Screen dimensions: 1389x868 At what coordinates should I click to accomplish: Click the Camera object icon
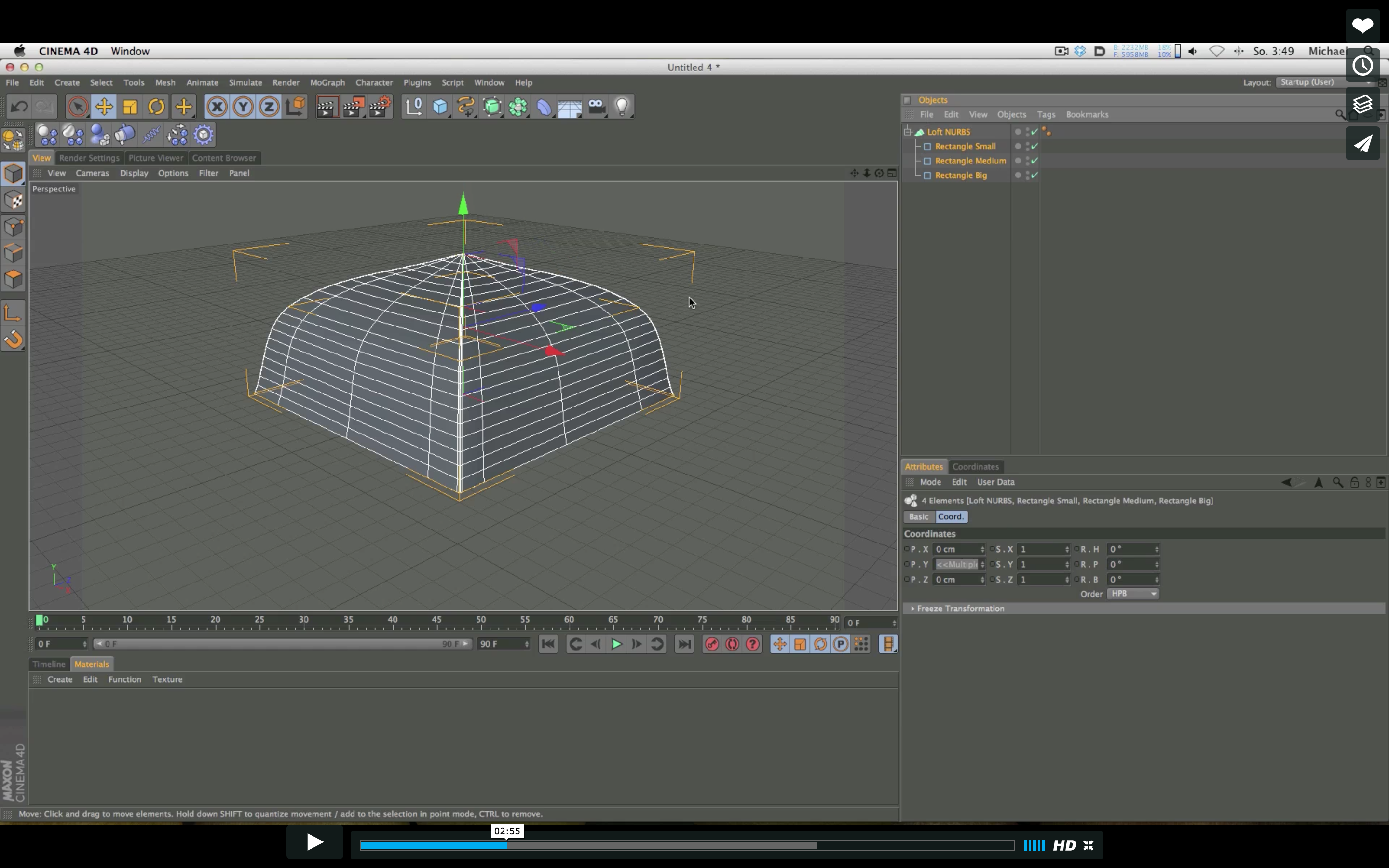pyautogui.click(x=596, y=107)
